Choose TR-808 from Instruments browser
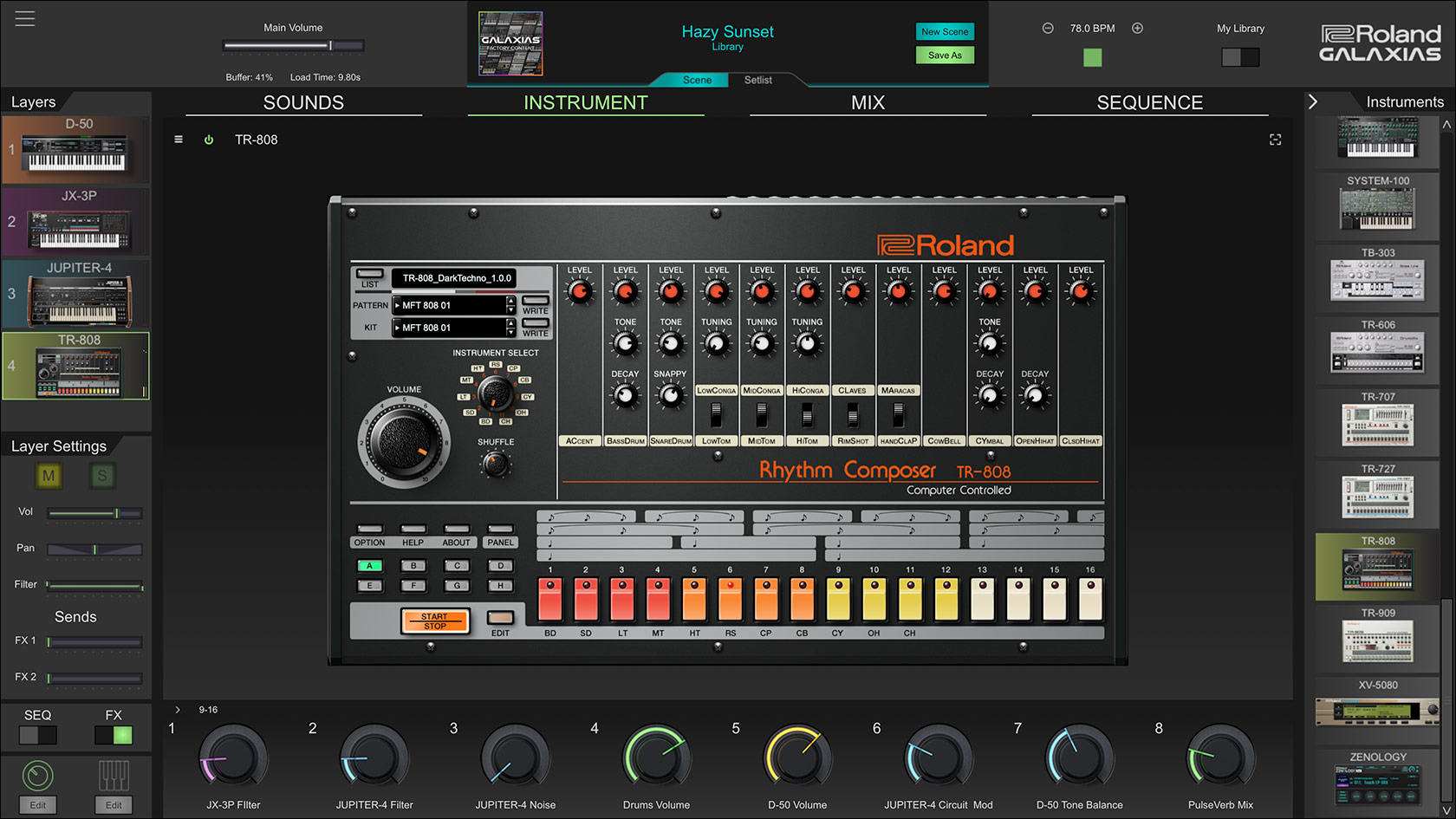 tap(1378, 566)
